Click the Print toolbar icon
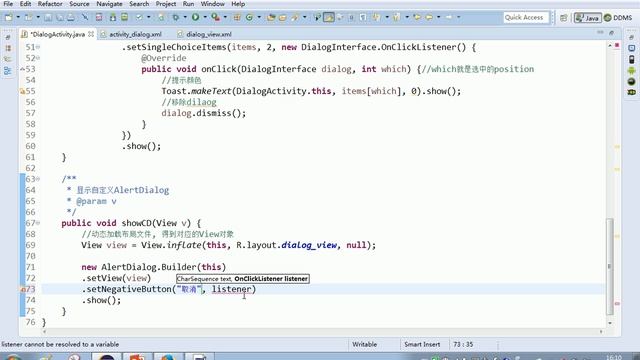This screenshot has width=640, height=360. 71,17
